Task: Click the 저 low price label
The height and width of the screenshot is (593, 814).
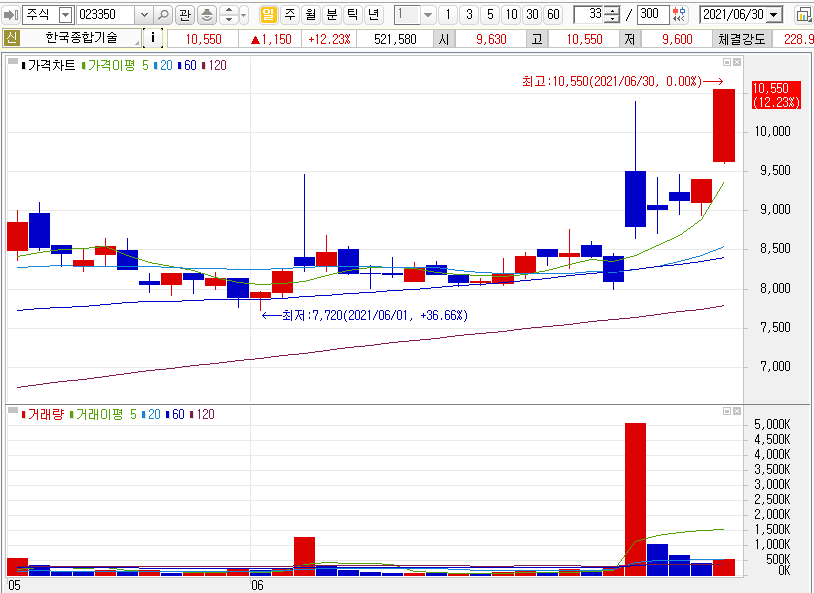Action: (x=629, y=39)
